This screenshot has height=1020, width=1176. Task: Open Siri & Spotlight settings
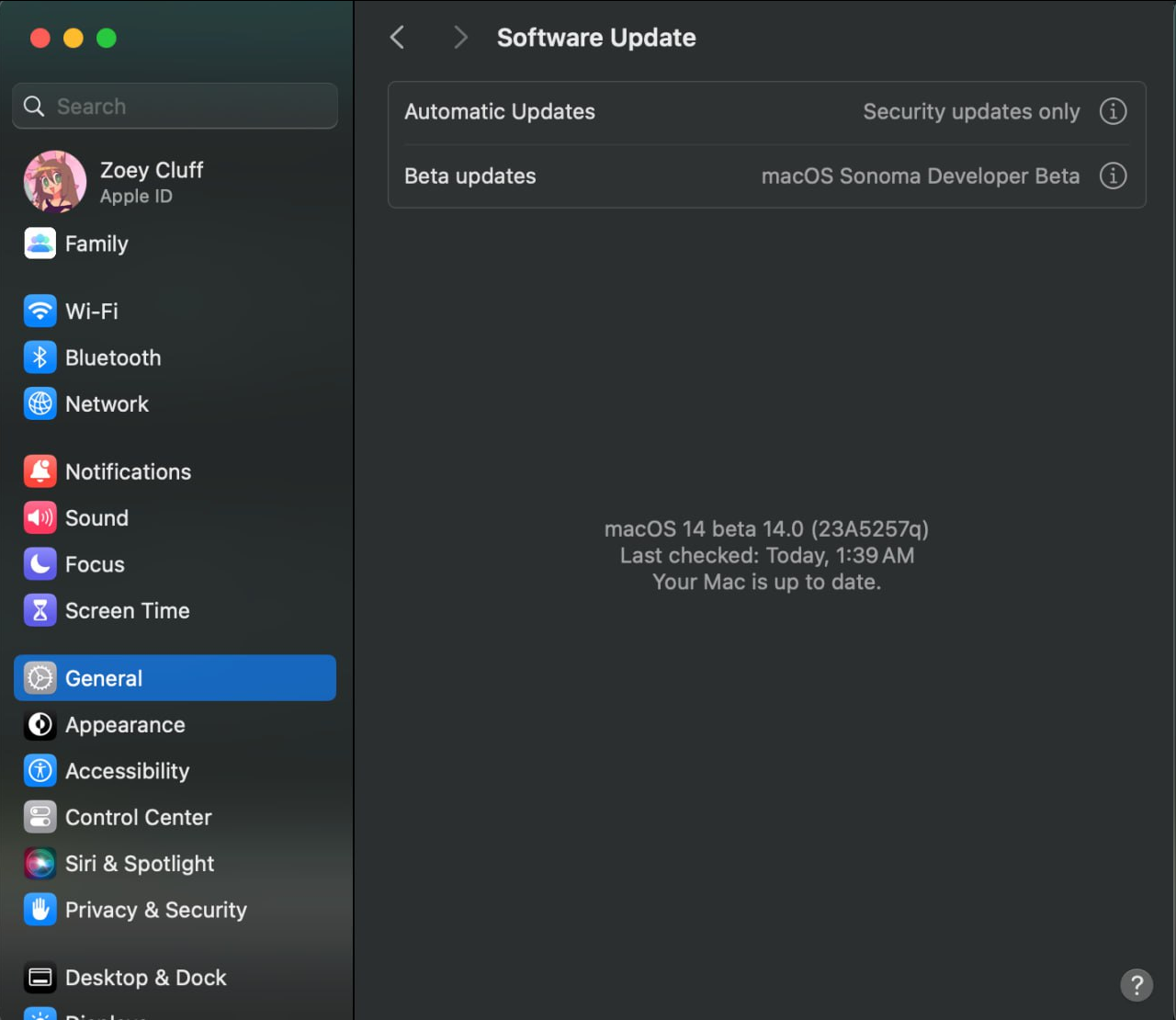[139, 864]
